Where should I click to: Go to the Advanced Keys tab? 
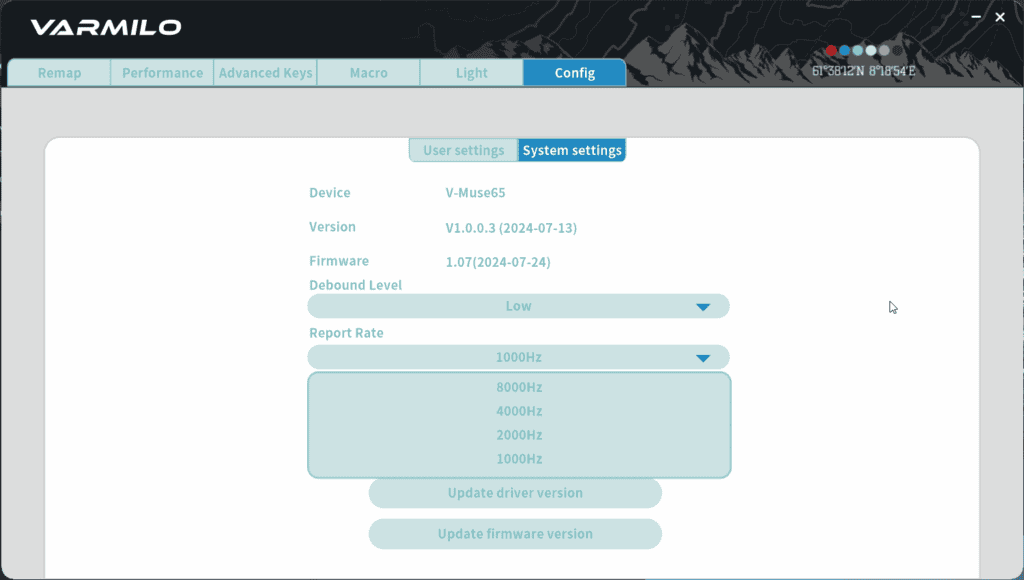[x=265, y=72]
